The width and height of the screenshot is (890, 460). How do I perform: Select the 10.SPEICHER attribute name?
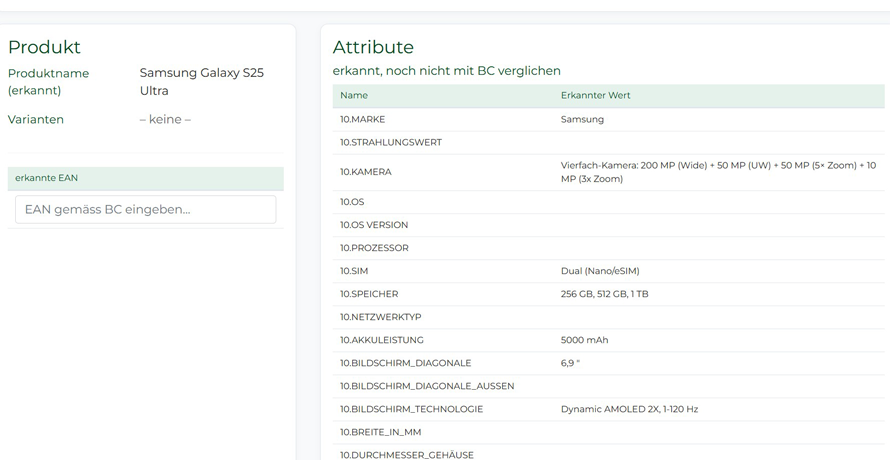tap(369, 294)
